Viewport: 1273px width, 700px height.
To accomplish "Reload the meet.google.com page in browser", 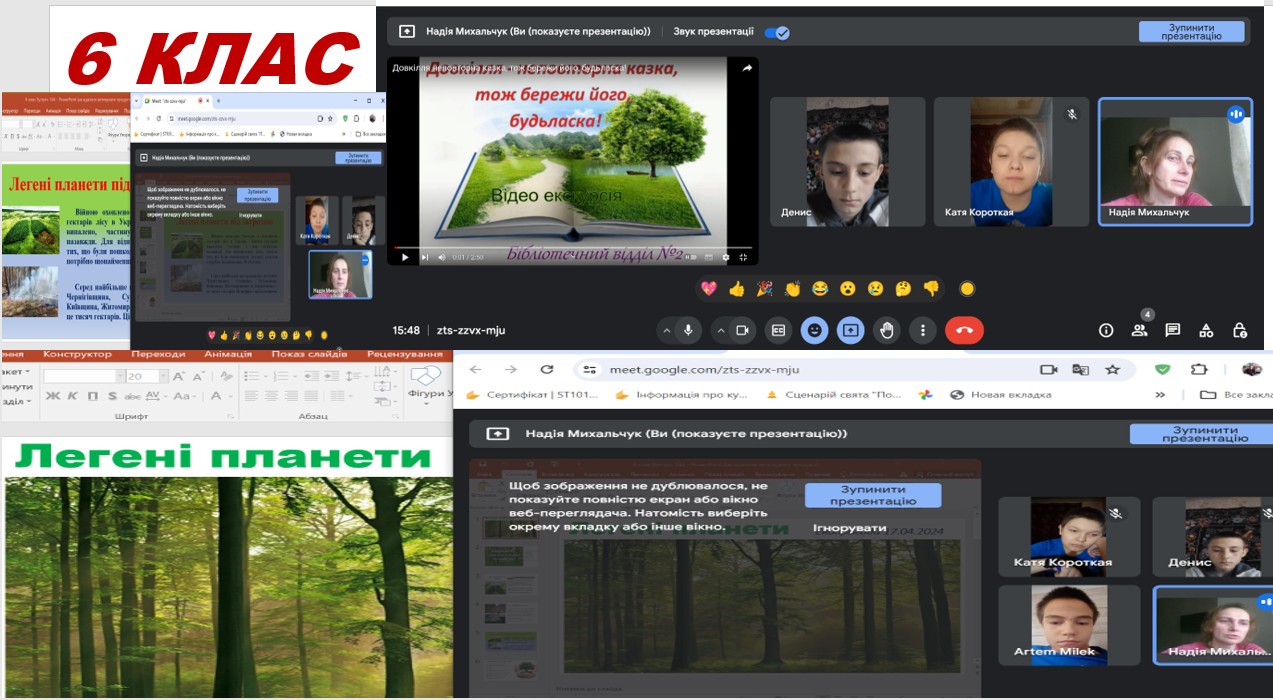I will point(546,369).
